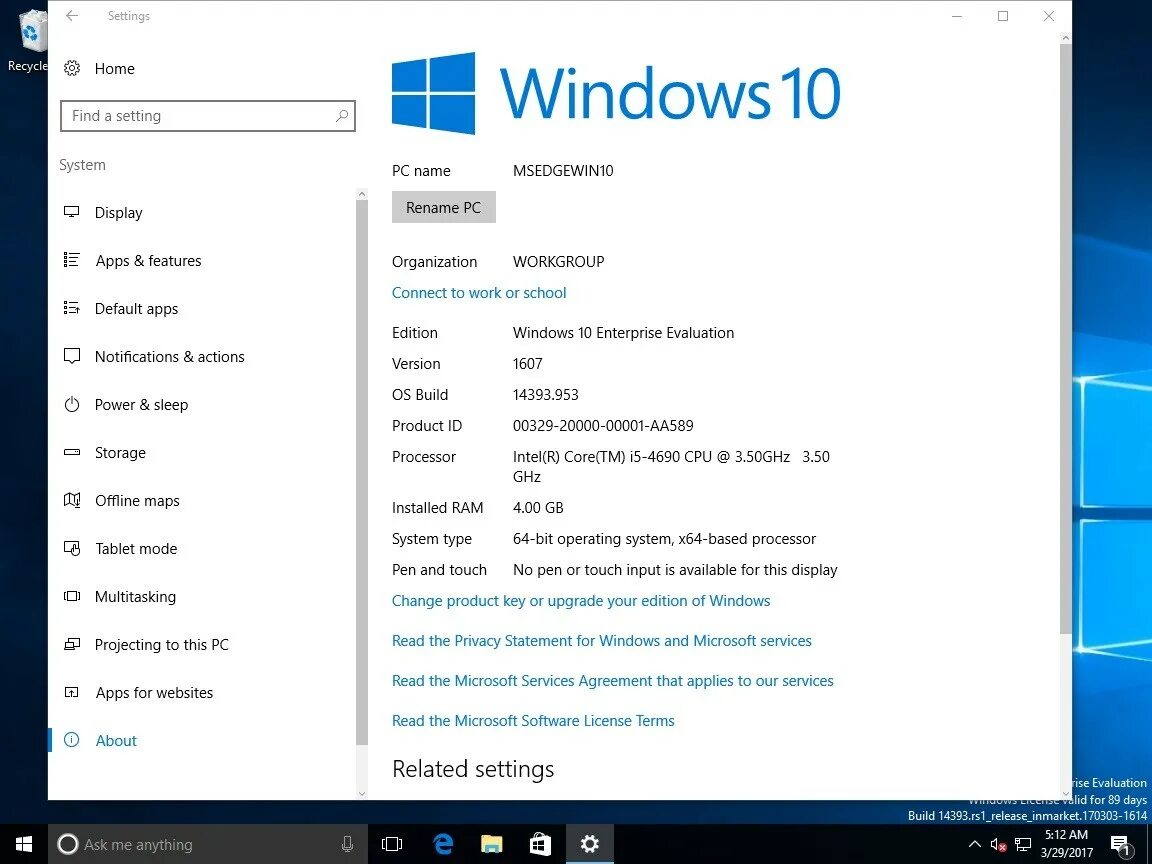The image size is (1152, 864).
Task: Click the Apps & features list icon
Action: (x=71, y=260)
